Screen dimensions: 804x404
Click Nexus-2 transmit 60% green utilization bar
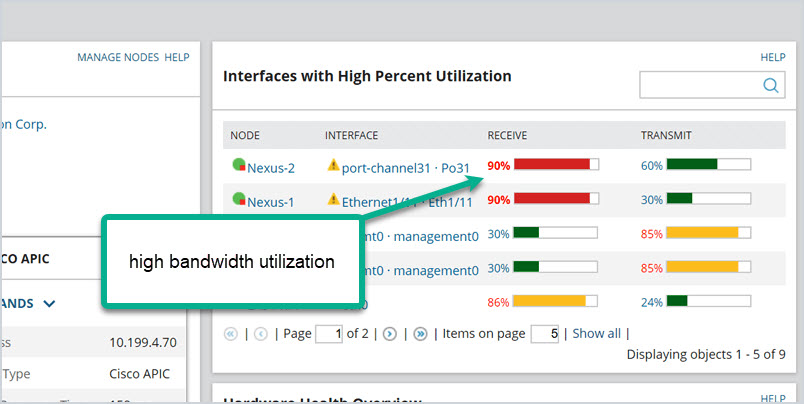[709, 164]
